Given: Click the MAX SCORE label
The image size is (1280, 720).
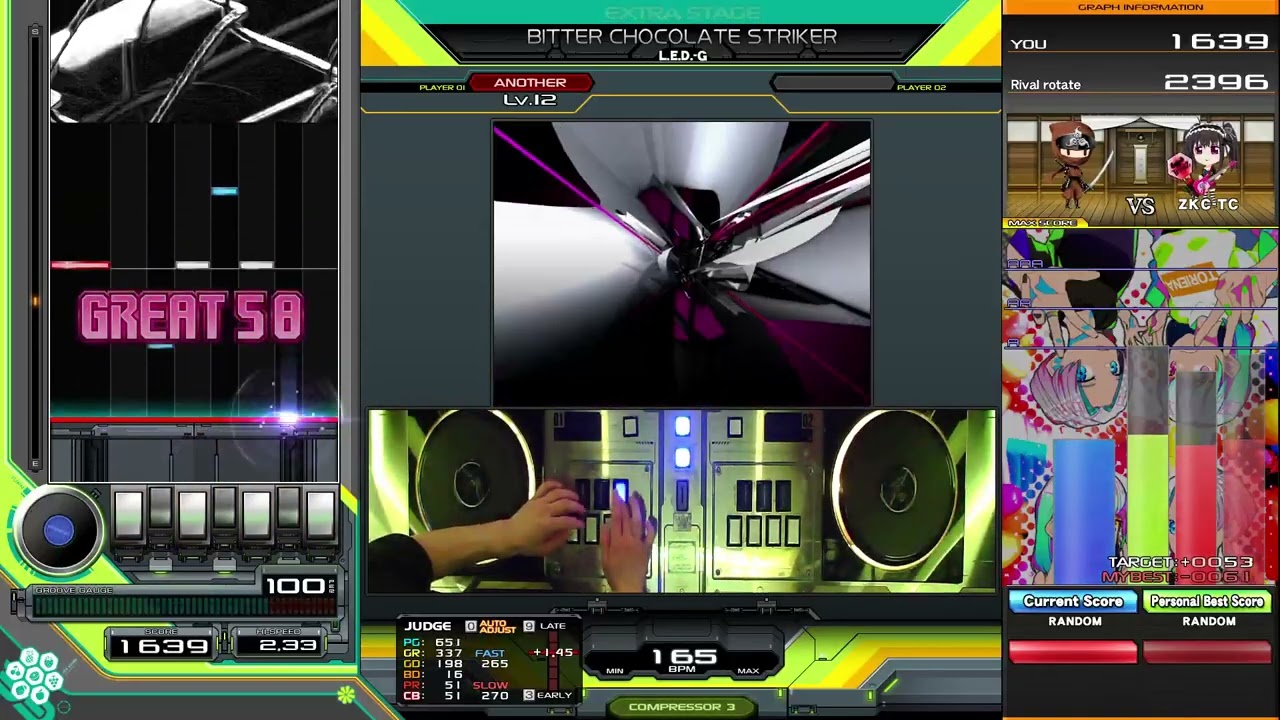Looking at the screenshot, I should tap(1042, 223).
